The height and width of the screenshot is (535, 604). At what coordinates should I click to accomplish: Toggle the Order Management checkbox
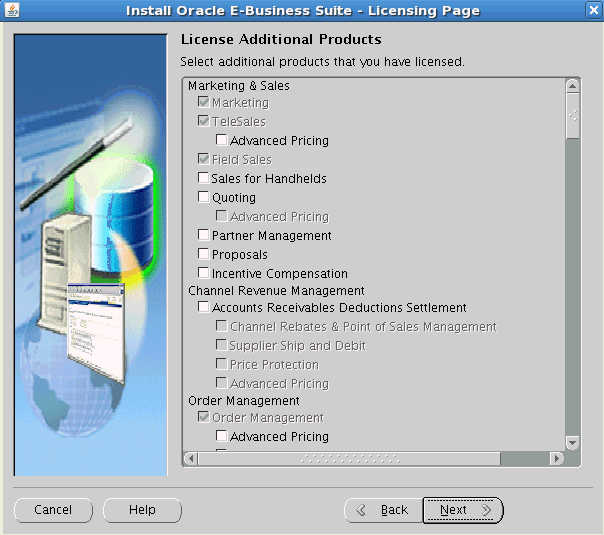[203, 417]
